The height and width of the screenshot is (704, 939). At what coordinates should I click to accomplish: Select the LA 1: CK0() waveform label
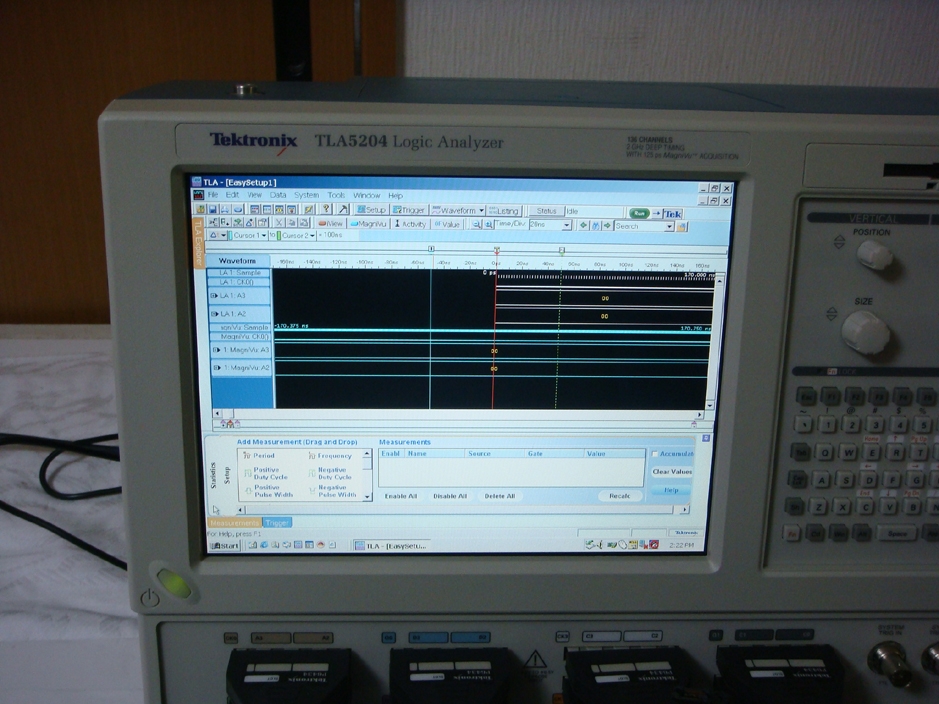[240, 281]
